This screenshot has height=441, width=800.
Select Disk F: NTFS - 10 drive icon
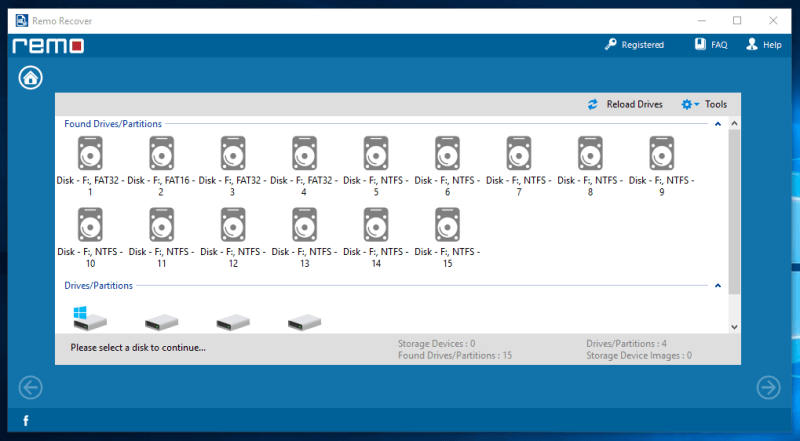pos(90,225)
